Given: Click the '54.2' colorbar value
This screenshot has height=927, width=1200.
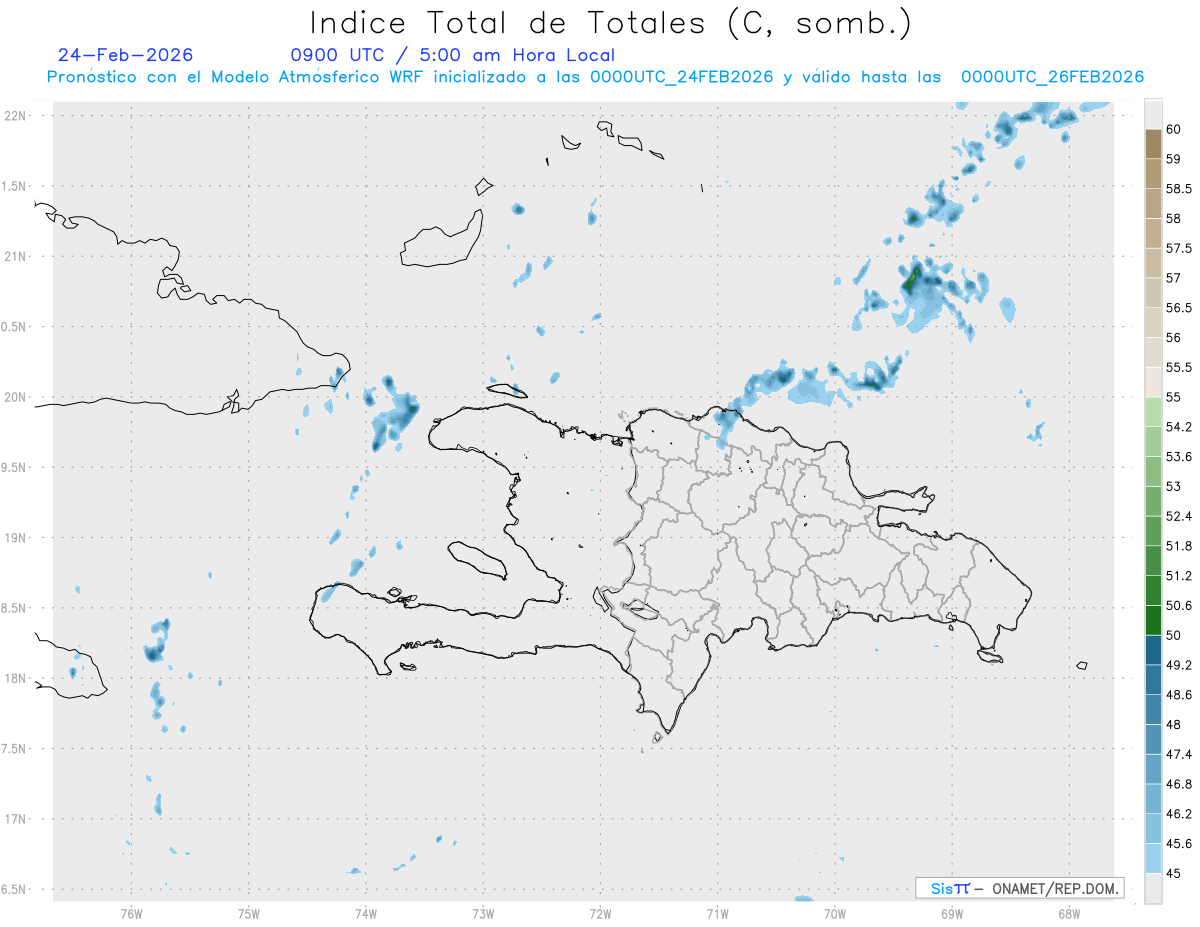Looking at the screenshot, I should pyautogui.click(x=1179, y=427).
